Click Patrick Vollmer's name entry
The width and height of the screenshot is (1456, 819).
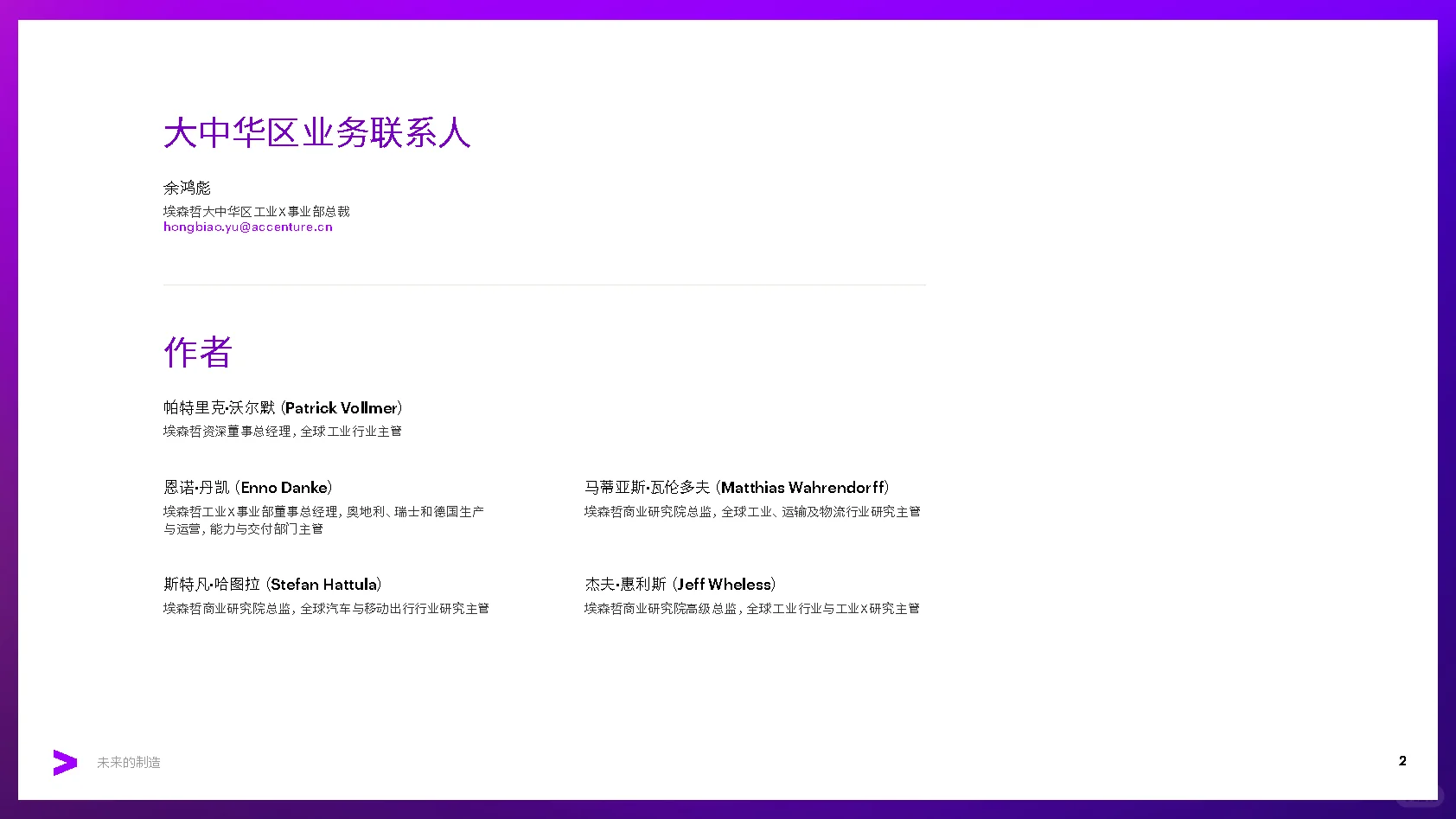(x=282, y=407)
